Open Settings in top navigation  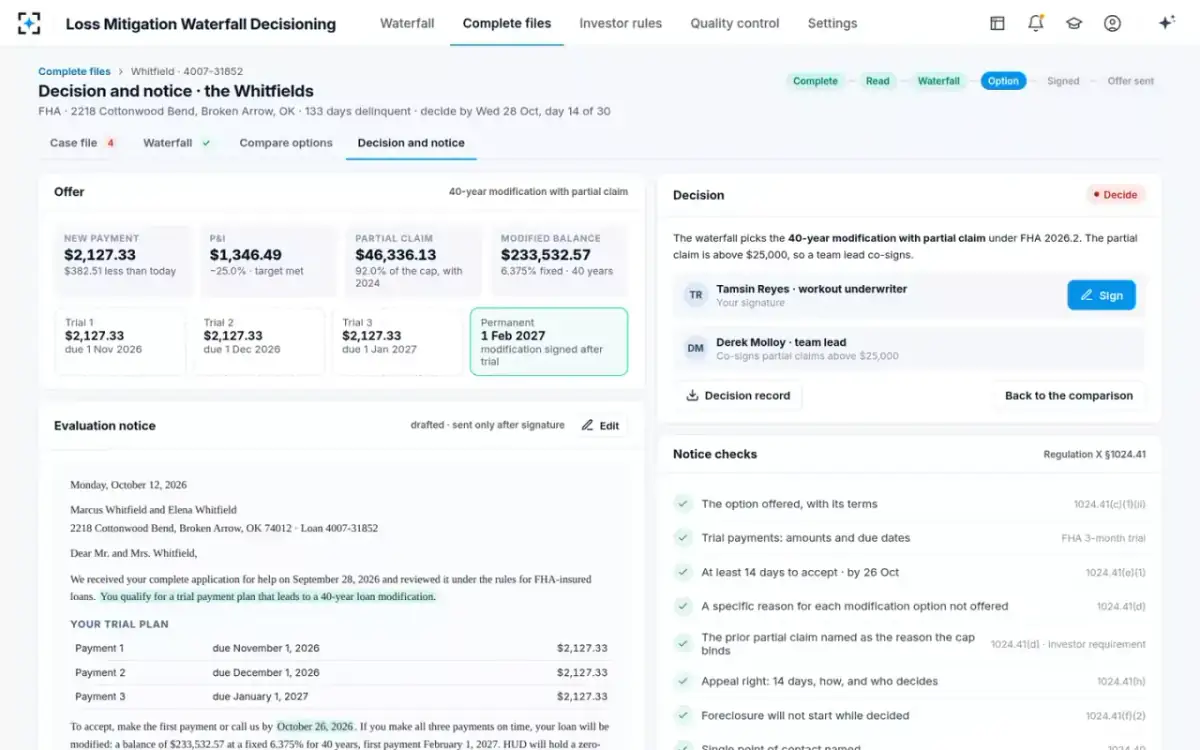(832, 23)
